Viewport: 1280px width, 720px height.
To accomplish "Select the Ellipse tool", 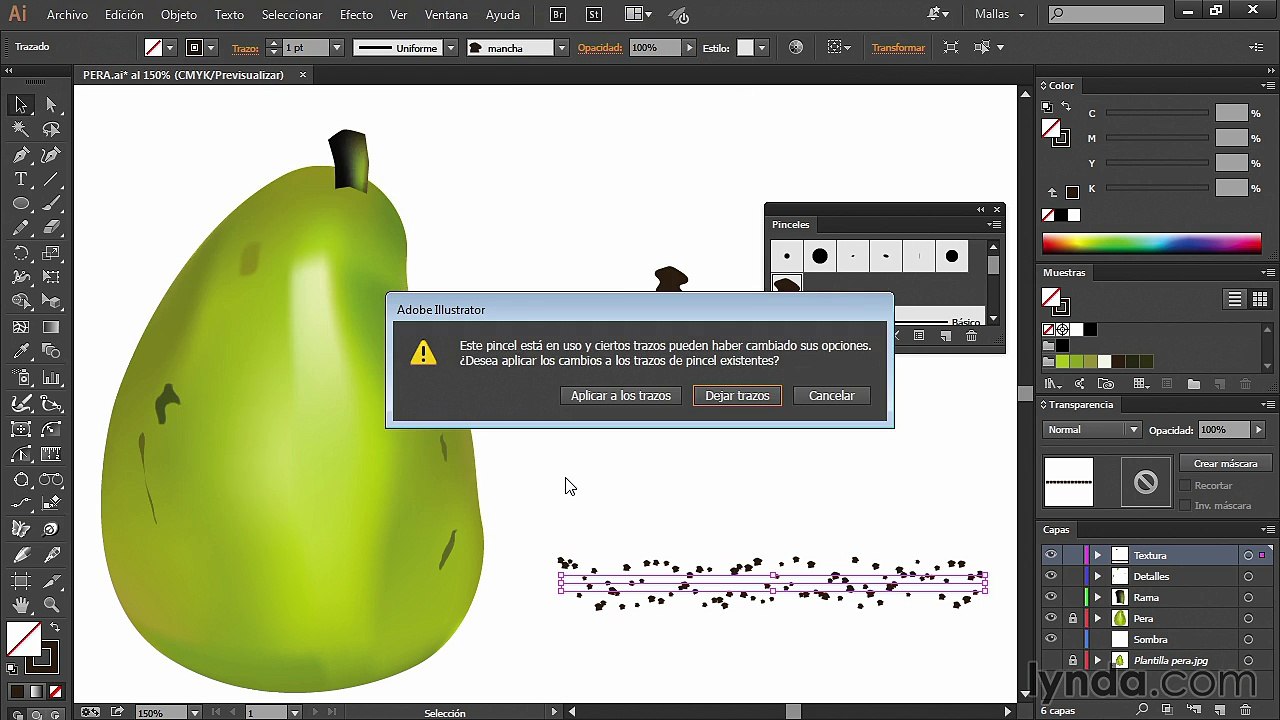I will point(21,203).
